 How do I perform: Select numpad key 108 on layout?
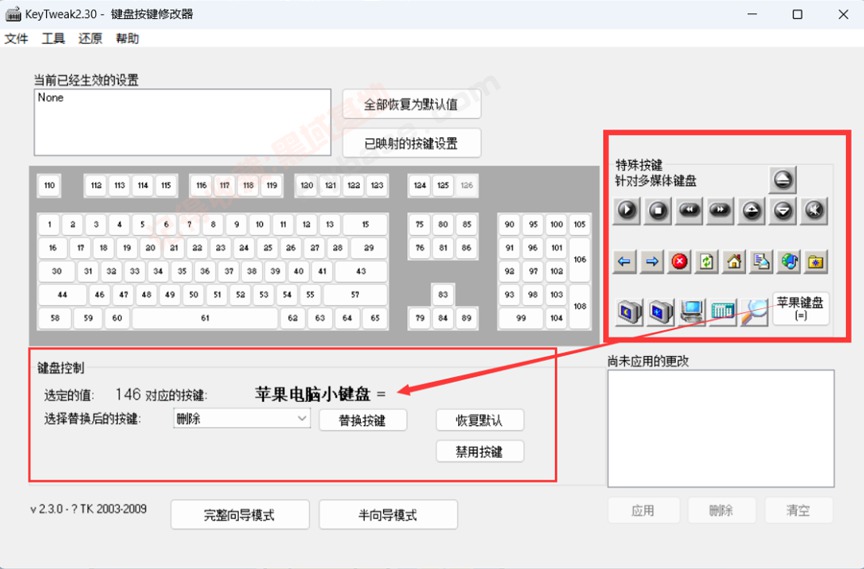tap(580, 306)
